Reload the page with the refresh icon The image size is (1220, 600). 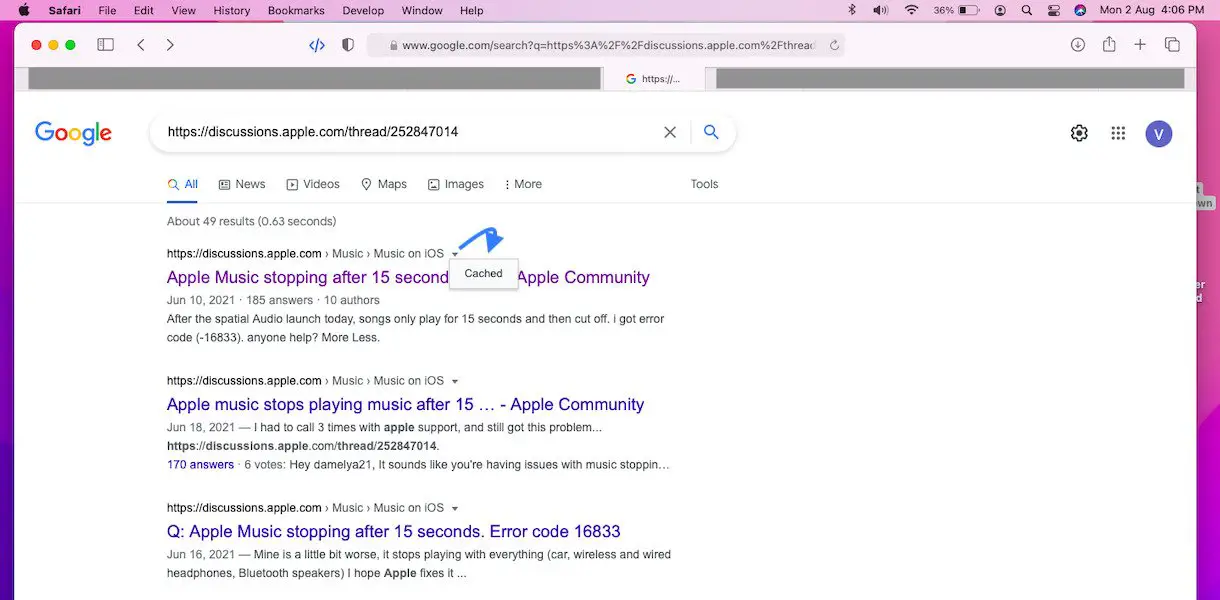[x=834, y=45]
